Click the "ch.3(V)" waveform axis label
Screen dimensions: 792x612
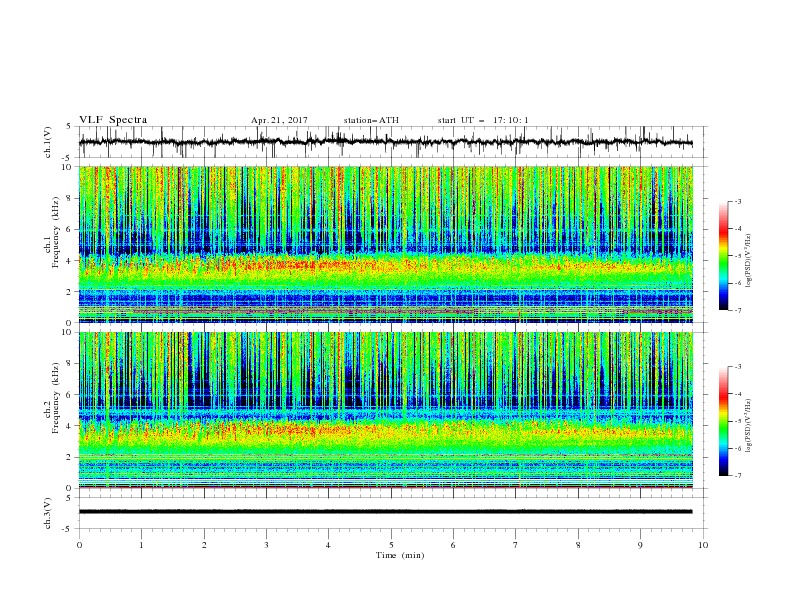click(x=48, y=513)
